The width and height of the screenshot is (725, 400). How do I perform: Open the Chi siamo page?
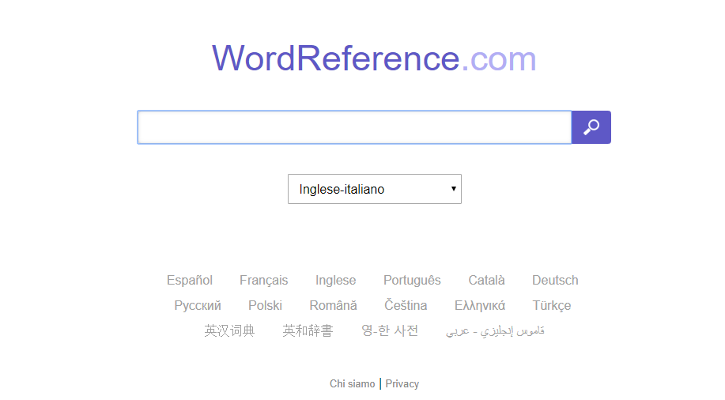click(352, 384)
